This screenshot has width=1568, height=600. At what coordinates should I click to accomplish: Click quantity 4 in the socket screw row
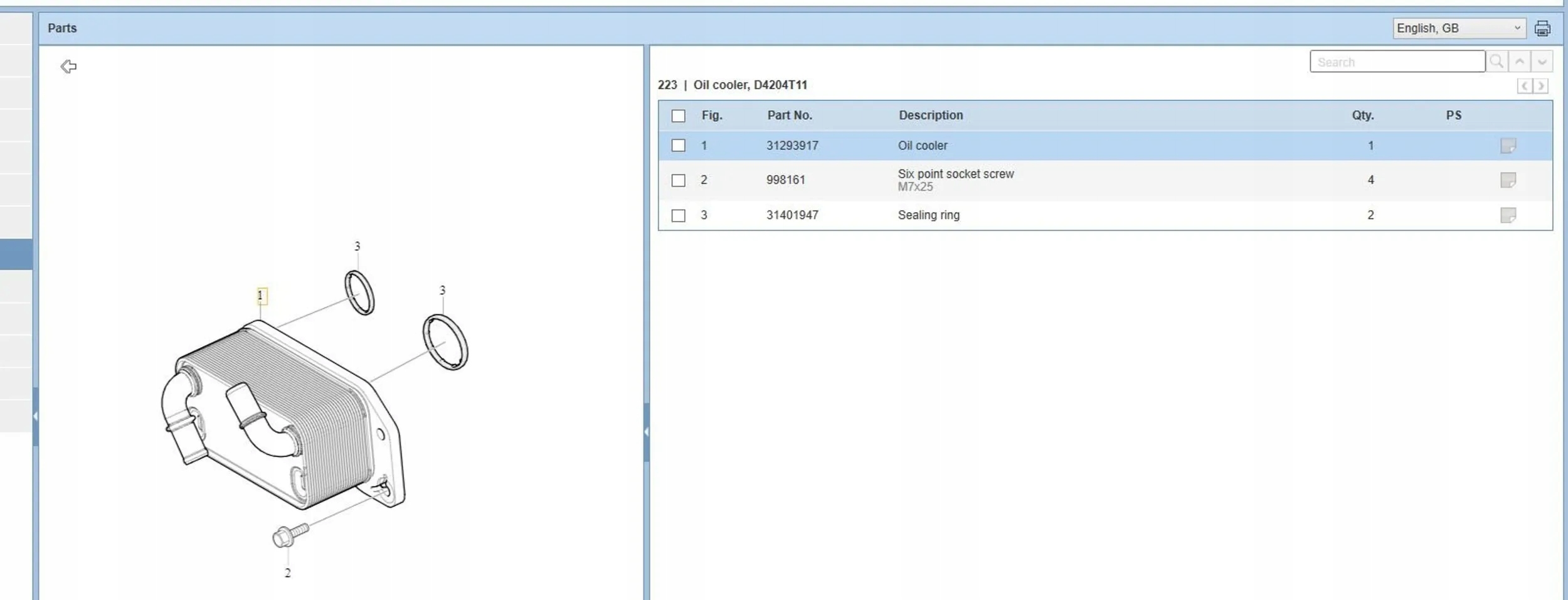[1370, 180]
